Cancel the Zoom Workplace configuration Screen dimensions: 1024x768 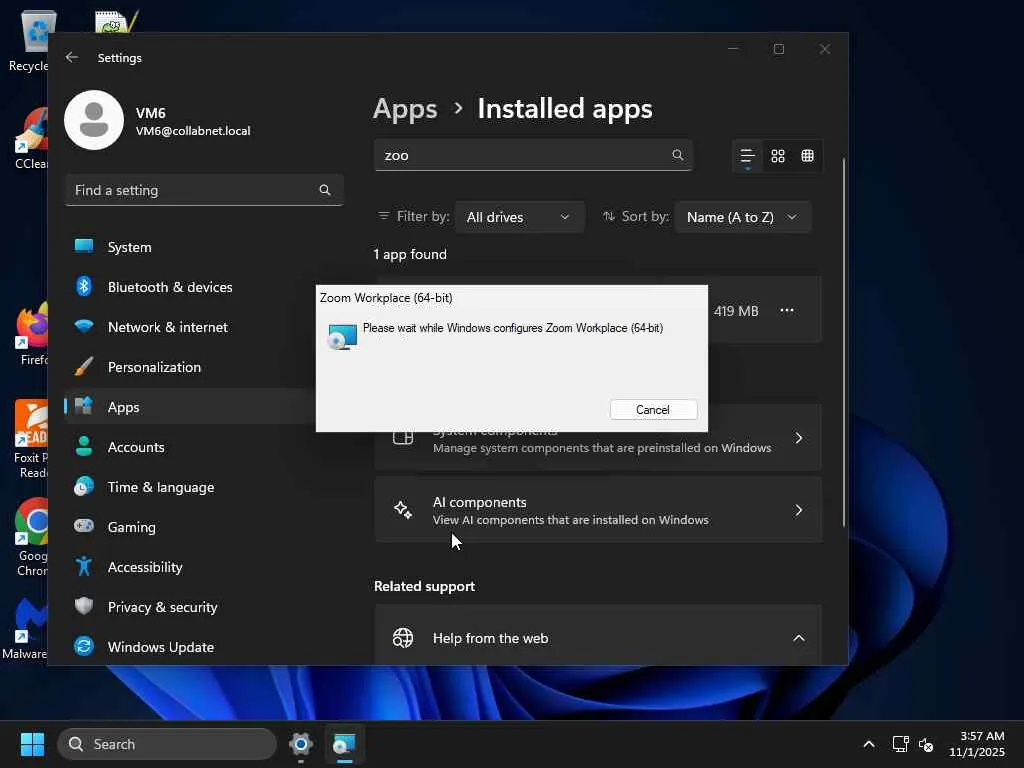653,409
